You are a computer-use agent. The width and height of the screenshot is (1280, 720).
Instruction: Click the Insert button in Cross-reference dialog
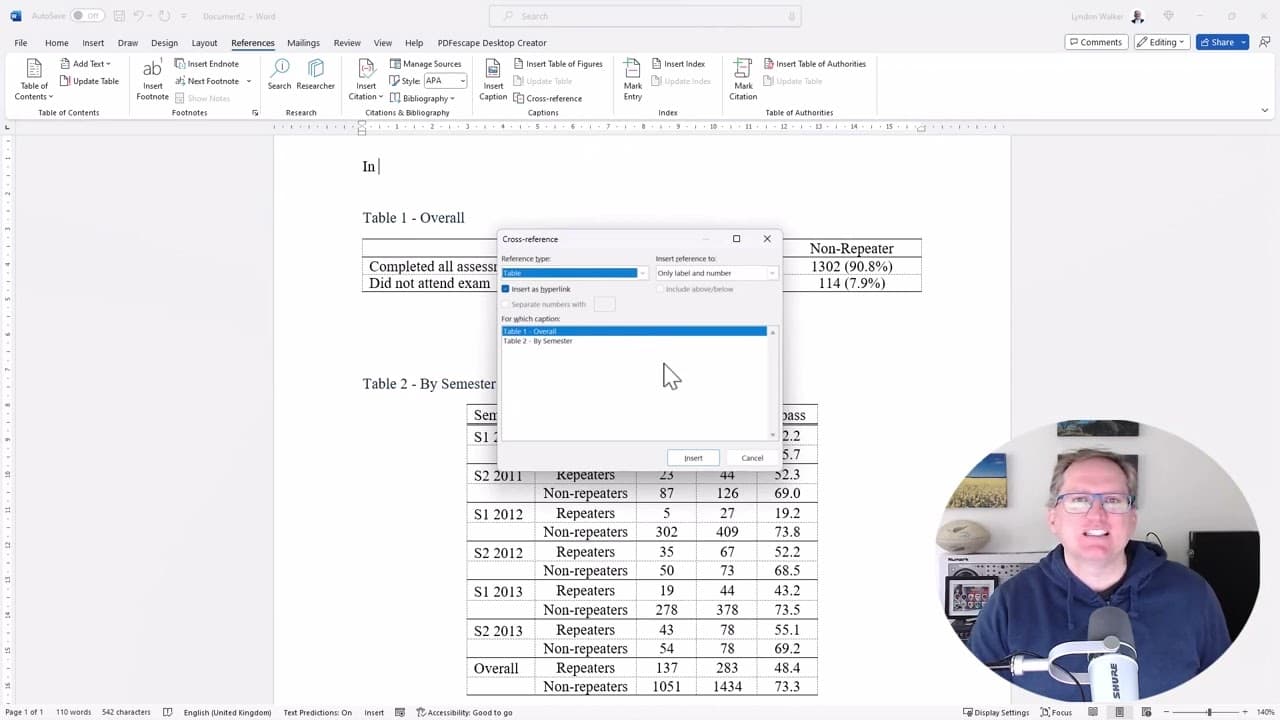click(693, 458)
